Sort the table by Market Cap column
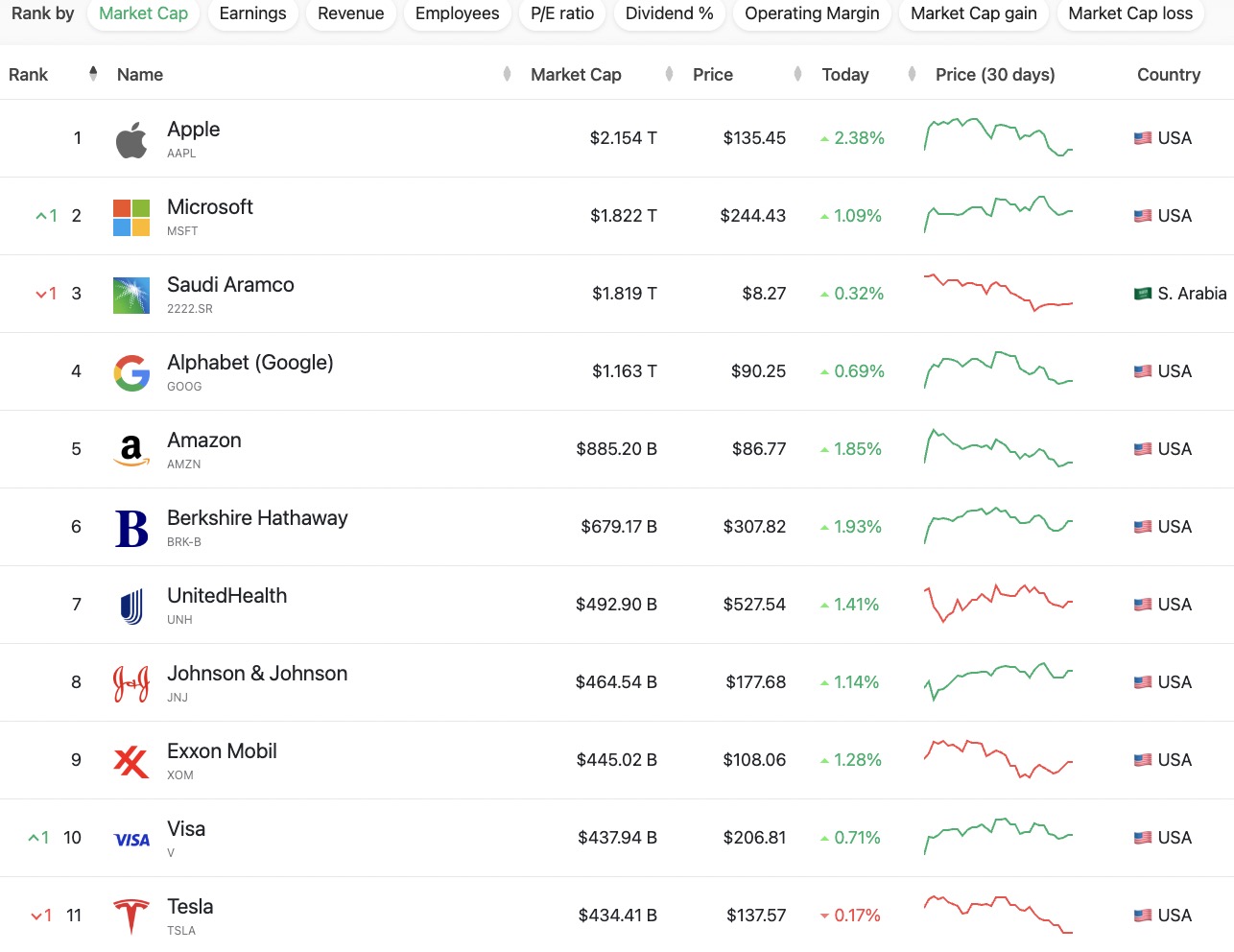Viewport: 1234px width, 952px height. [576, 75]
